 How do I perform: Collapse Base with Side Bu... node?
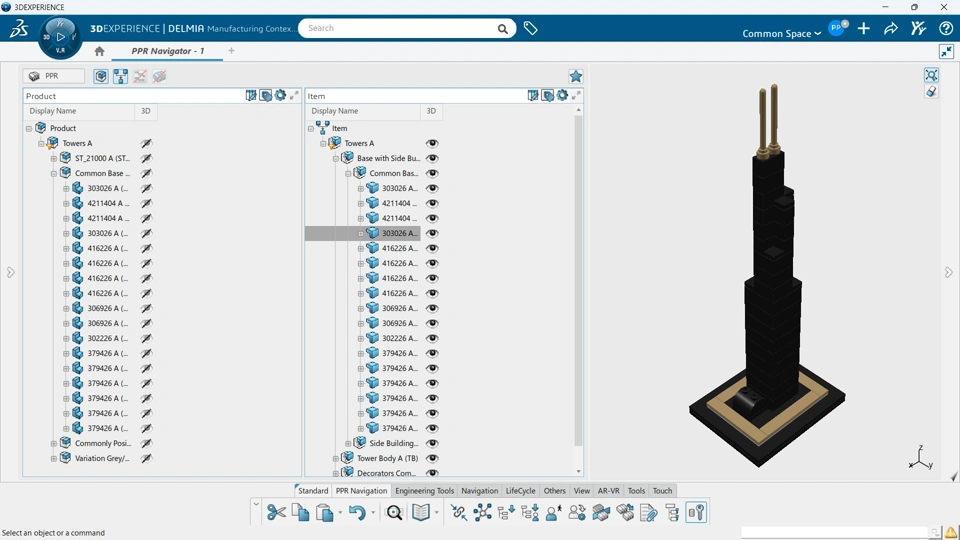point(336,159)
